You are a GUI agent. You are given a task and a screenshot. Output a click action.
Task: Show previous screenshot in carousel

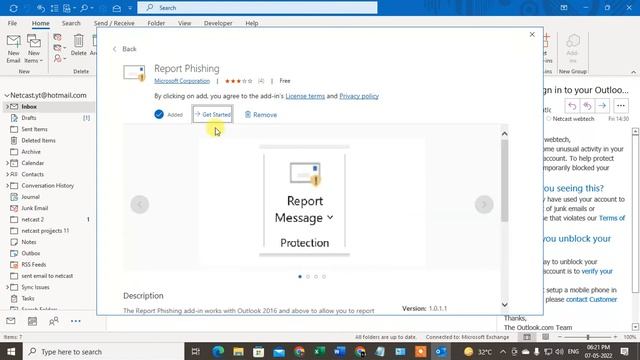click(x=140, y=204)
